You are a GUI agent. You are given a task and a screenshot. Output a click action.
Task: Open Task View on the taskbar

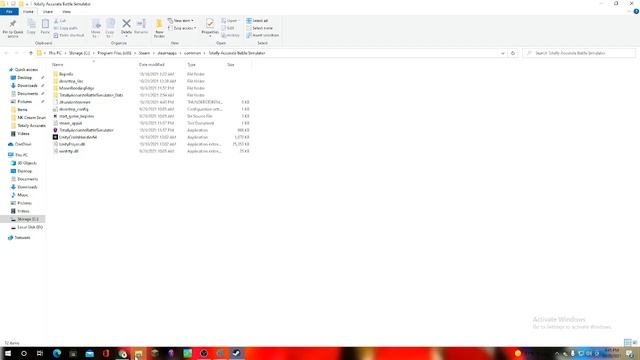click(40, 353)
